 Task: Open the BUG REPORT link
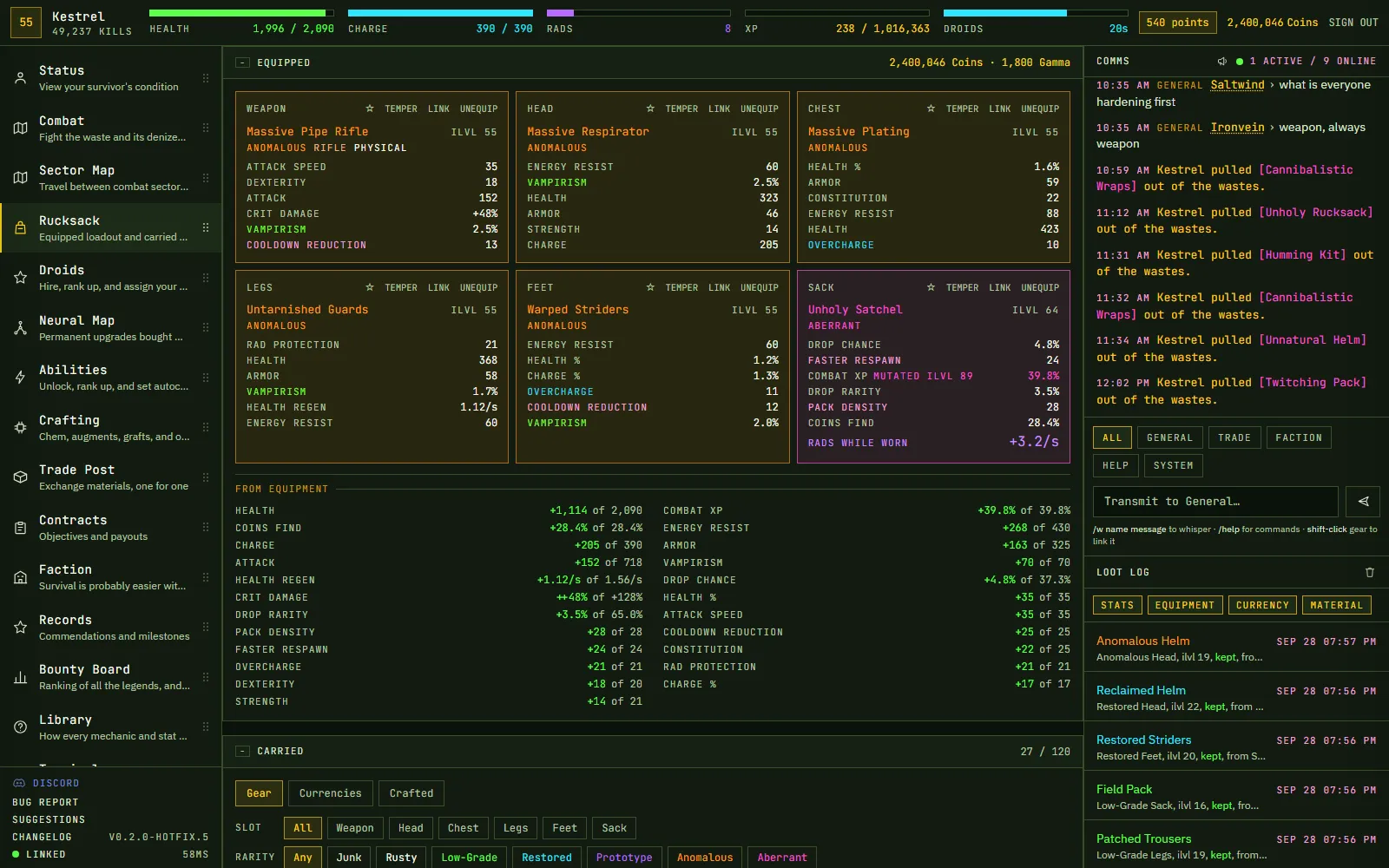tap(45, 802)
